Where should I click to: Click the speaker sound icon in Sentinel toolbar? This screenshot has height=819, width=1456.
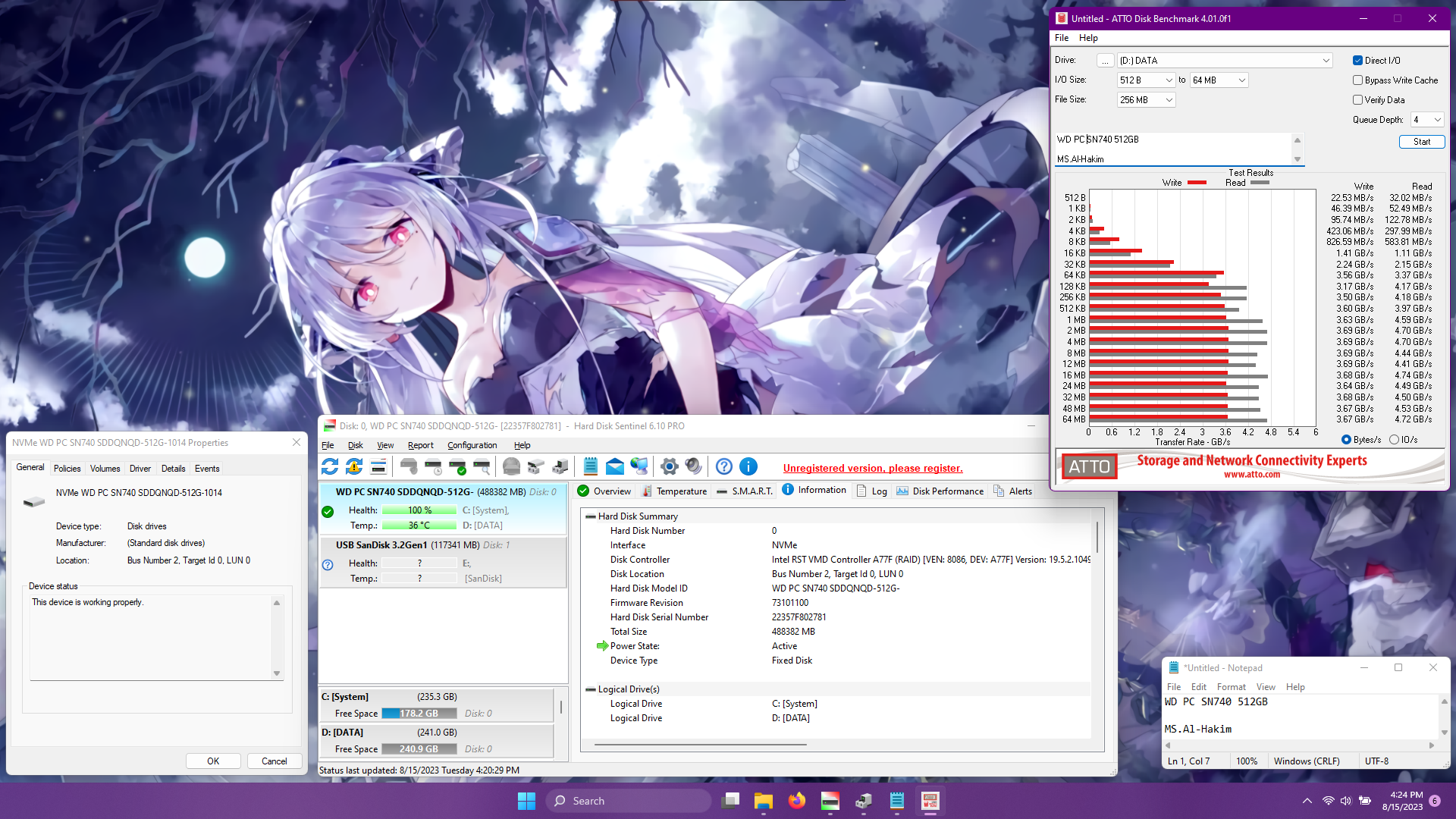click(x=694, y=466)
